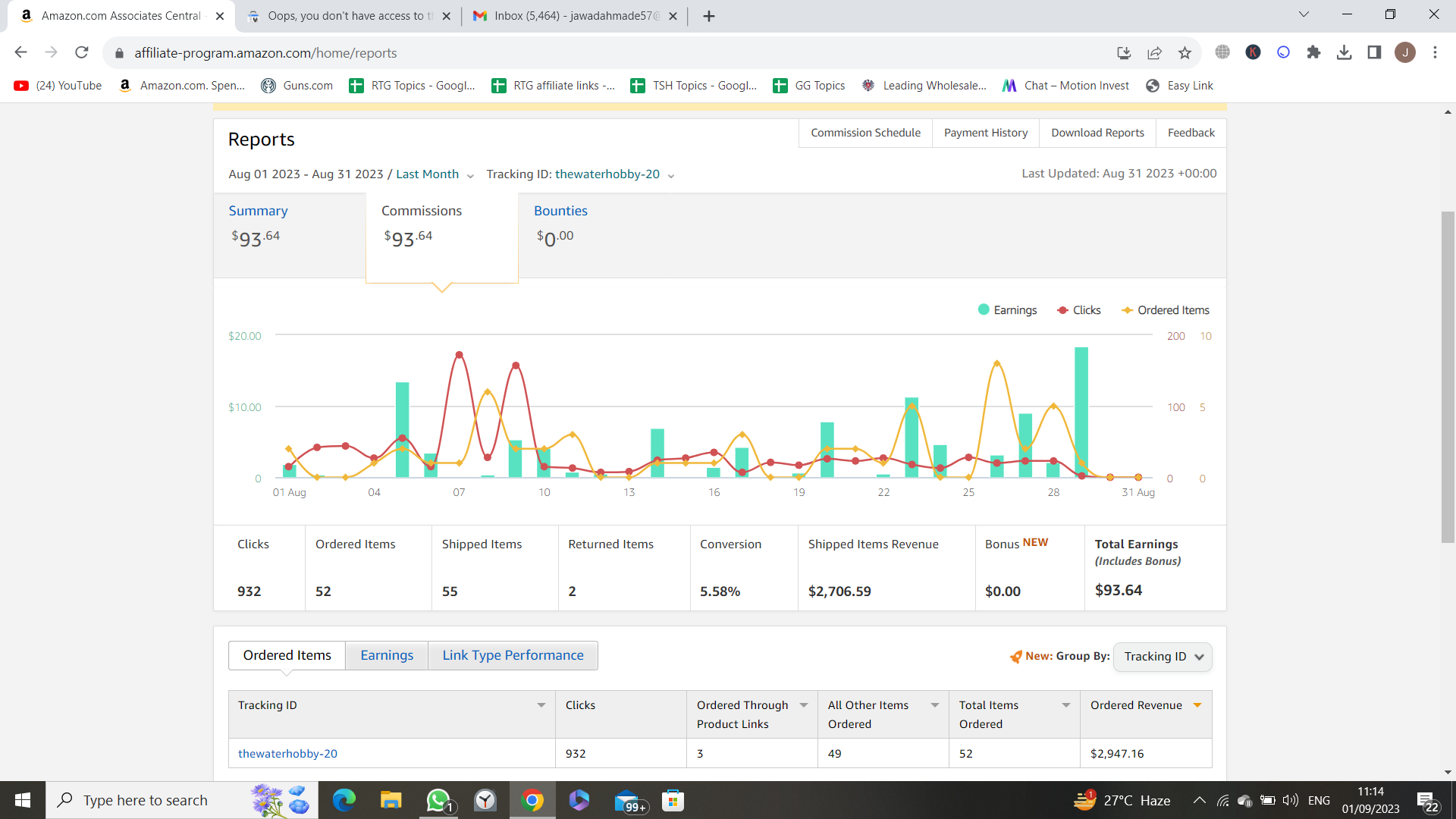Share this page via the share icon

tap(1154, 52)
